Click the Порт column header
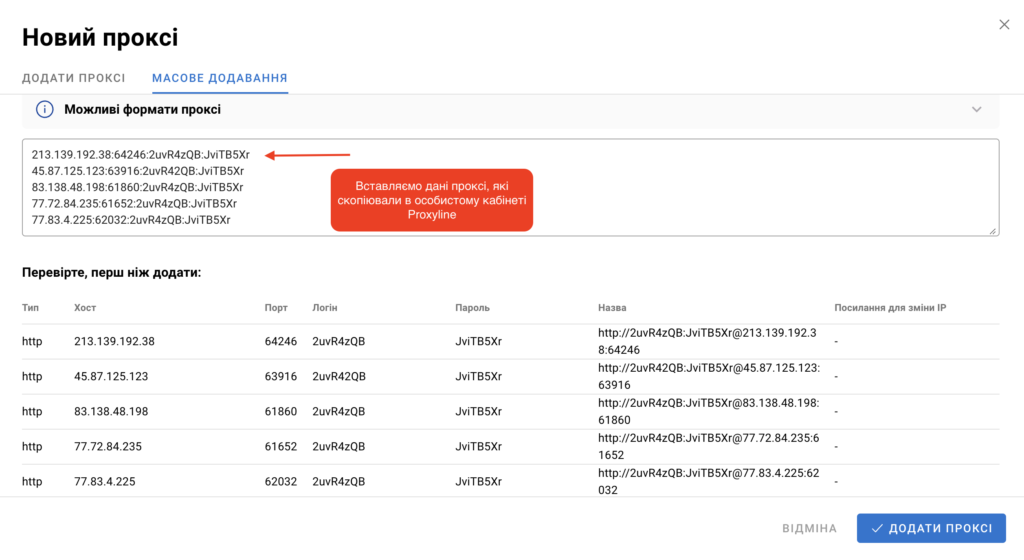Image resolution: width=1024 pixels, height=560 pixels. [x=276, y=308]
